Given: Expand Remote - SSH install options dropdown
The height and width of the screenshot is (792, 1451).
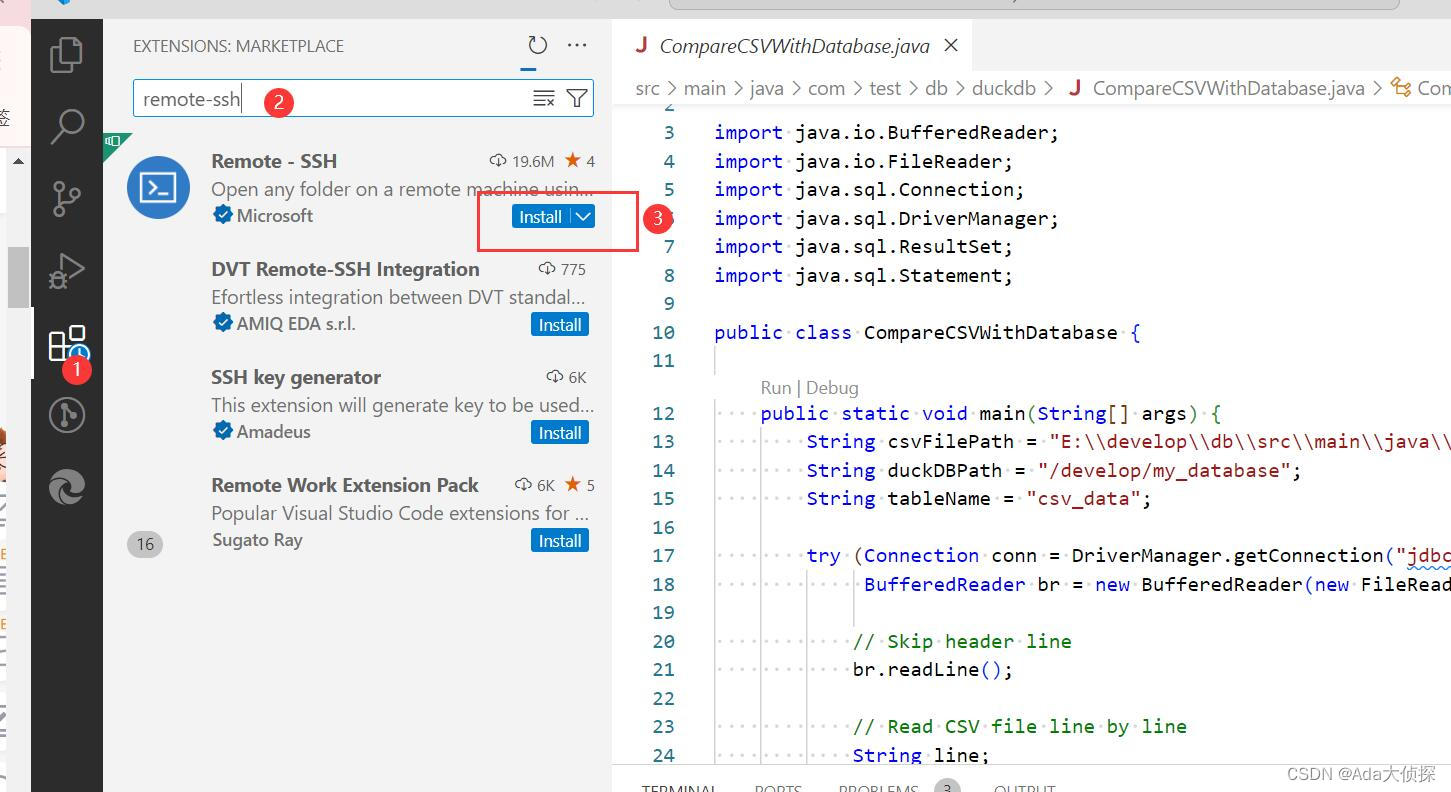Looking at the screenshot, I should 583,216.
